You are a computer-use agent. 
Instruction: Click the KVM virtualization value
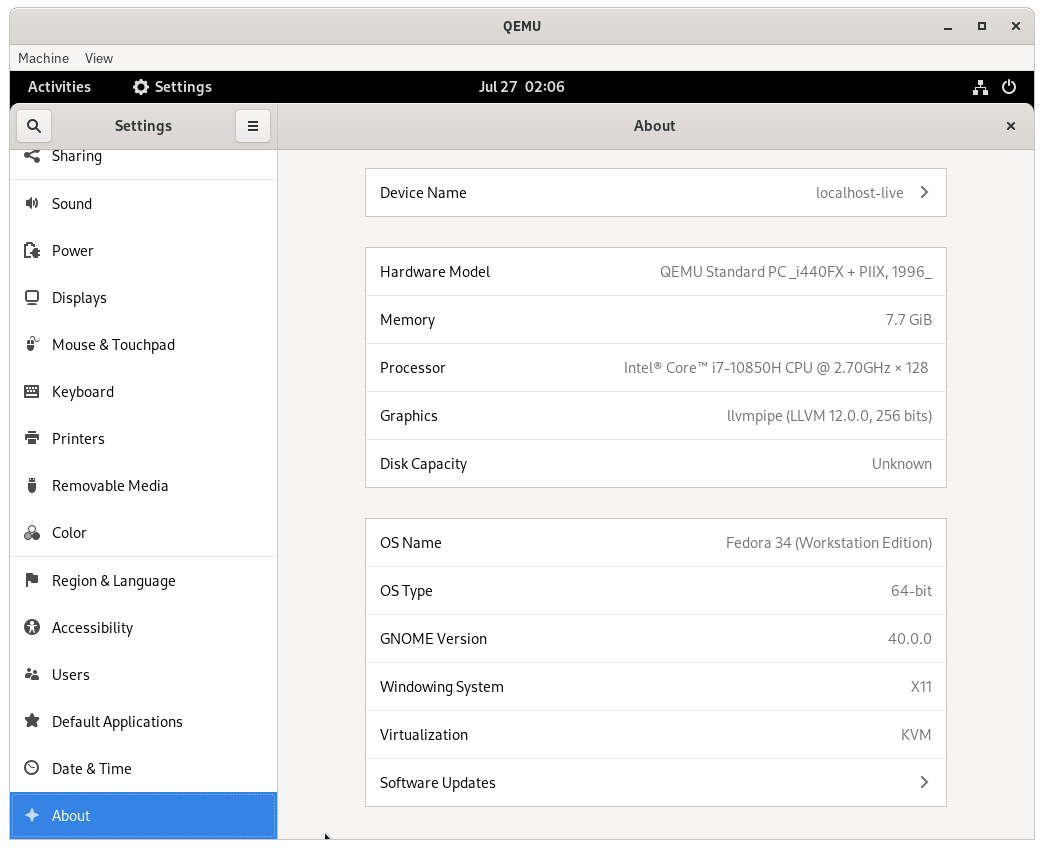point(915,734)
